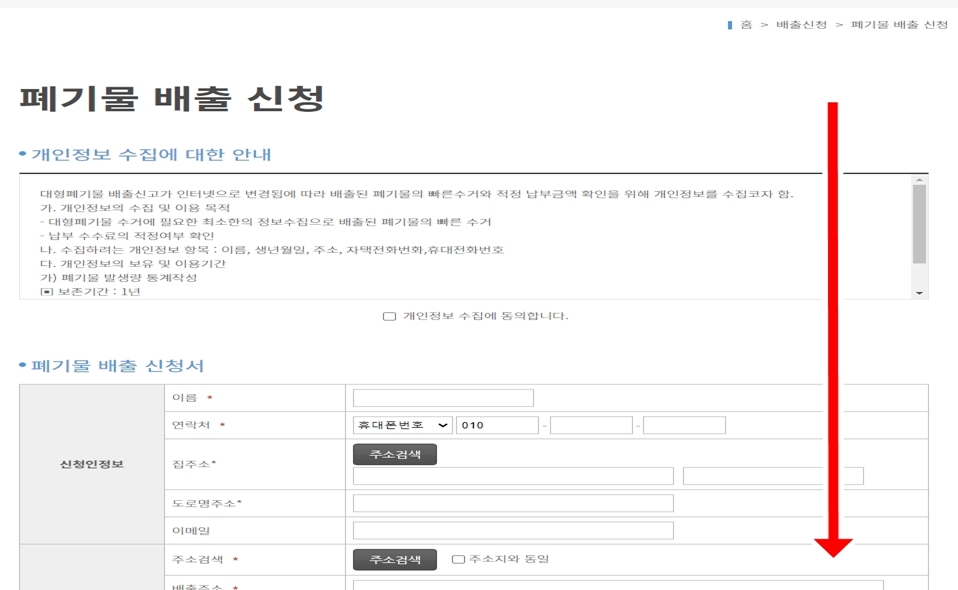Image resolution: width=958 pixels, height=590 pixels.
Task: Tick the 주소지와 동일 checkbox
Action: [458, 559]
